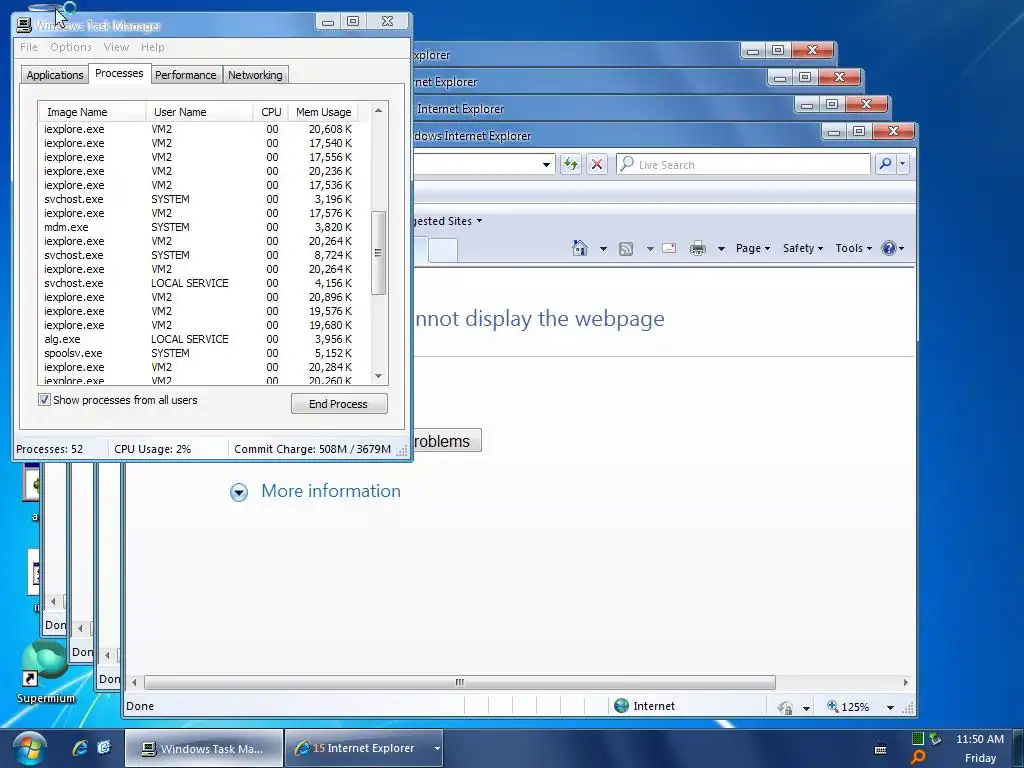Click the on-screen keyboard tray icon

pyautogui.click(x=880, y=749)
